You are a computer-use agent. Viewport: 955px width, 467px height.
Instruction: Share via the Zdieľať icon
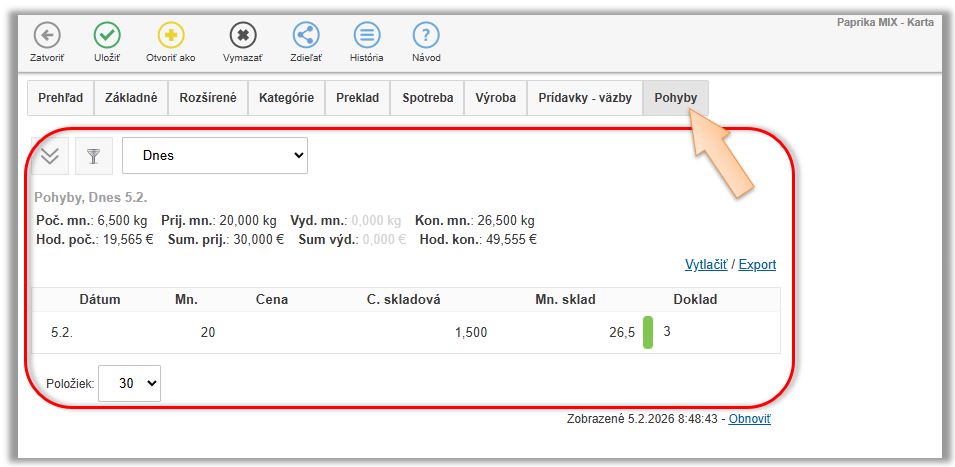point(306,36)
